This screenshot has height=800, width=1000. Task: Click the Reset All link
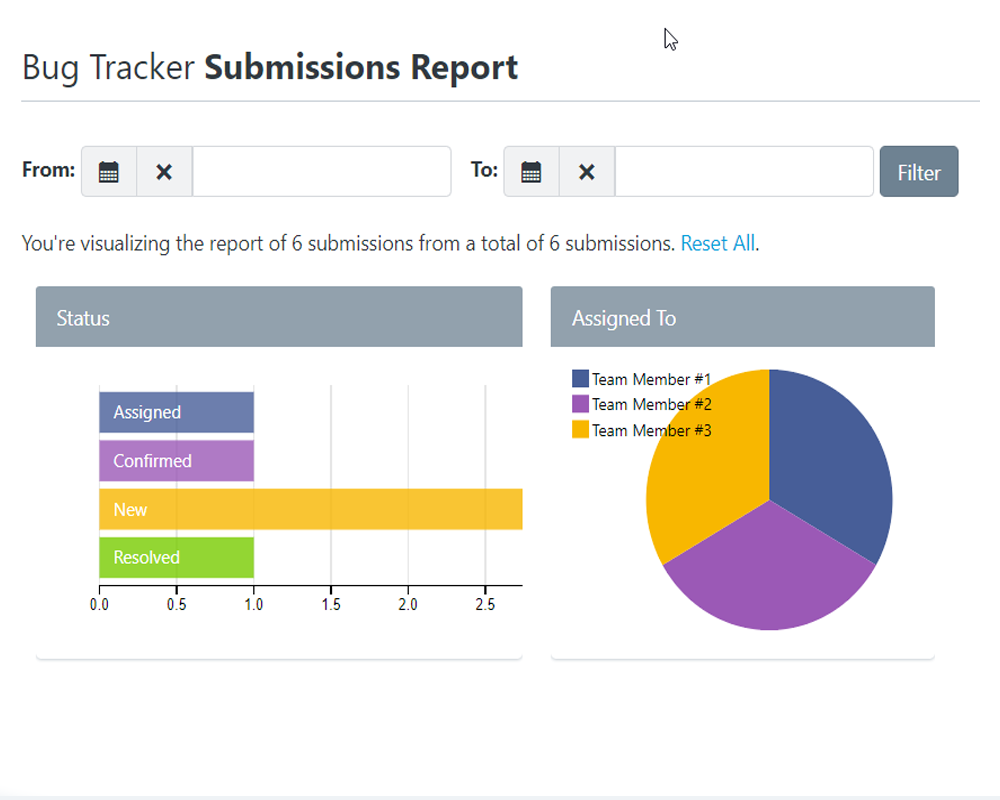click(717, 243)
